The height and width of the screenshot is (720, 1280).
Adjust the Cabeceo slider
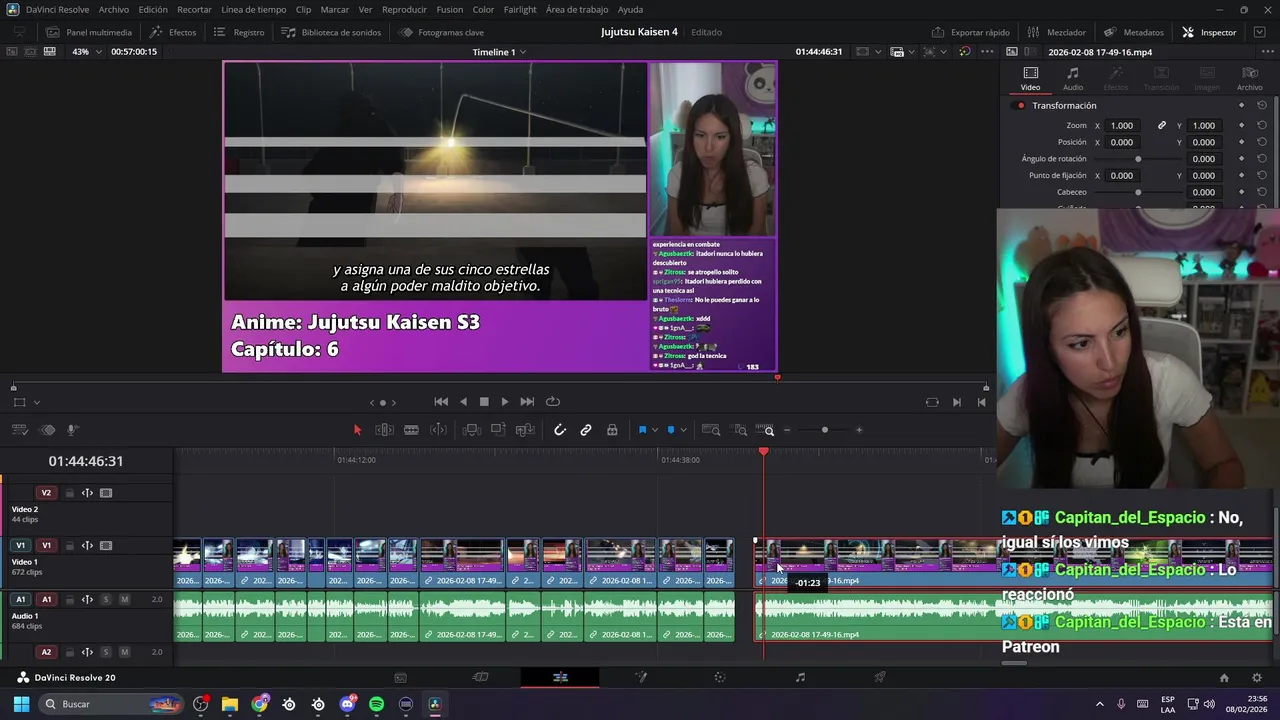coord(1138,192)
